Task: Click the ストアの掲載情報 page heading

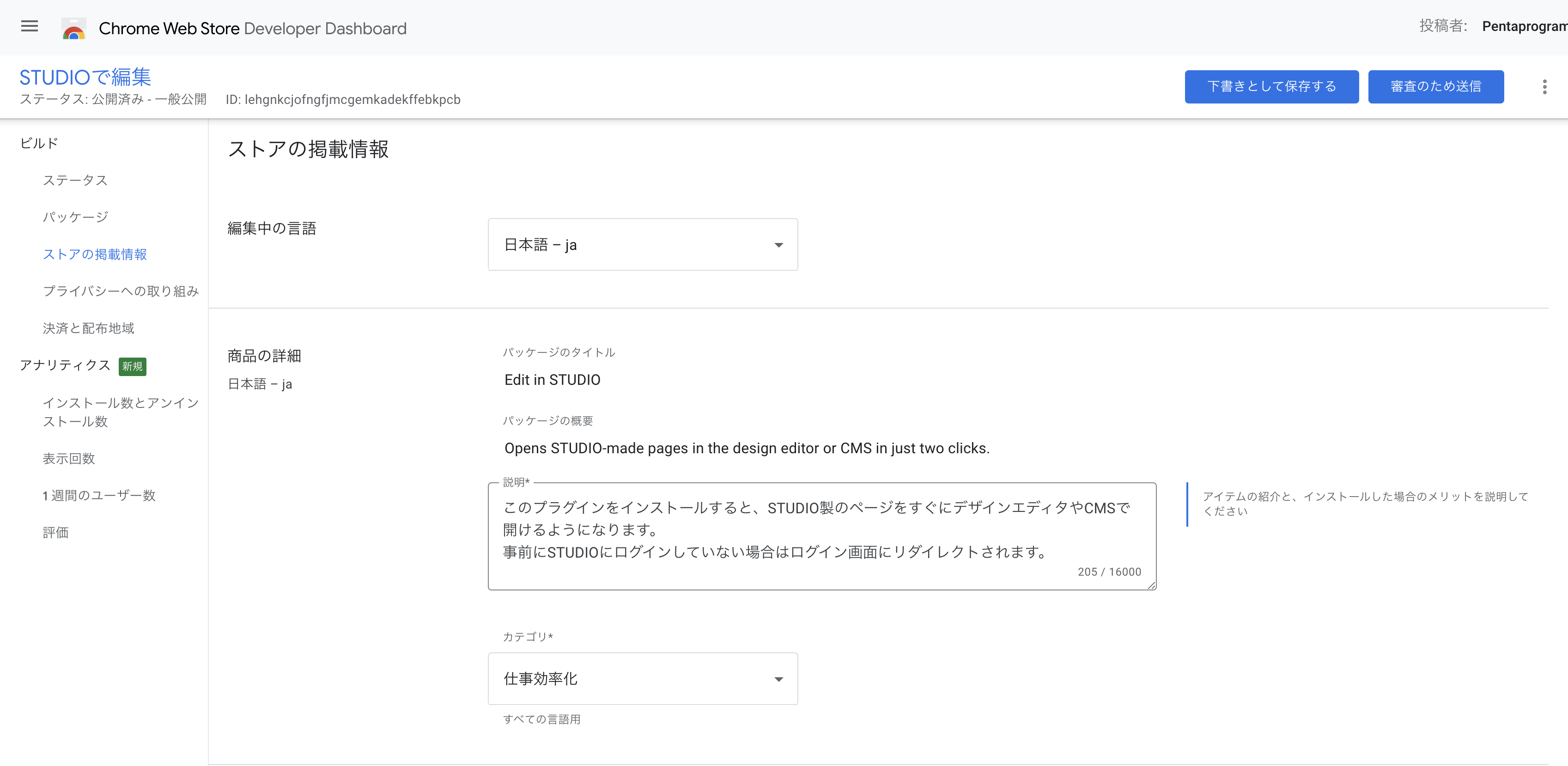Action: coord(308,149)
